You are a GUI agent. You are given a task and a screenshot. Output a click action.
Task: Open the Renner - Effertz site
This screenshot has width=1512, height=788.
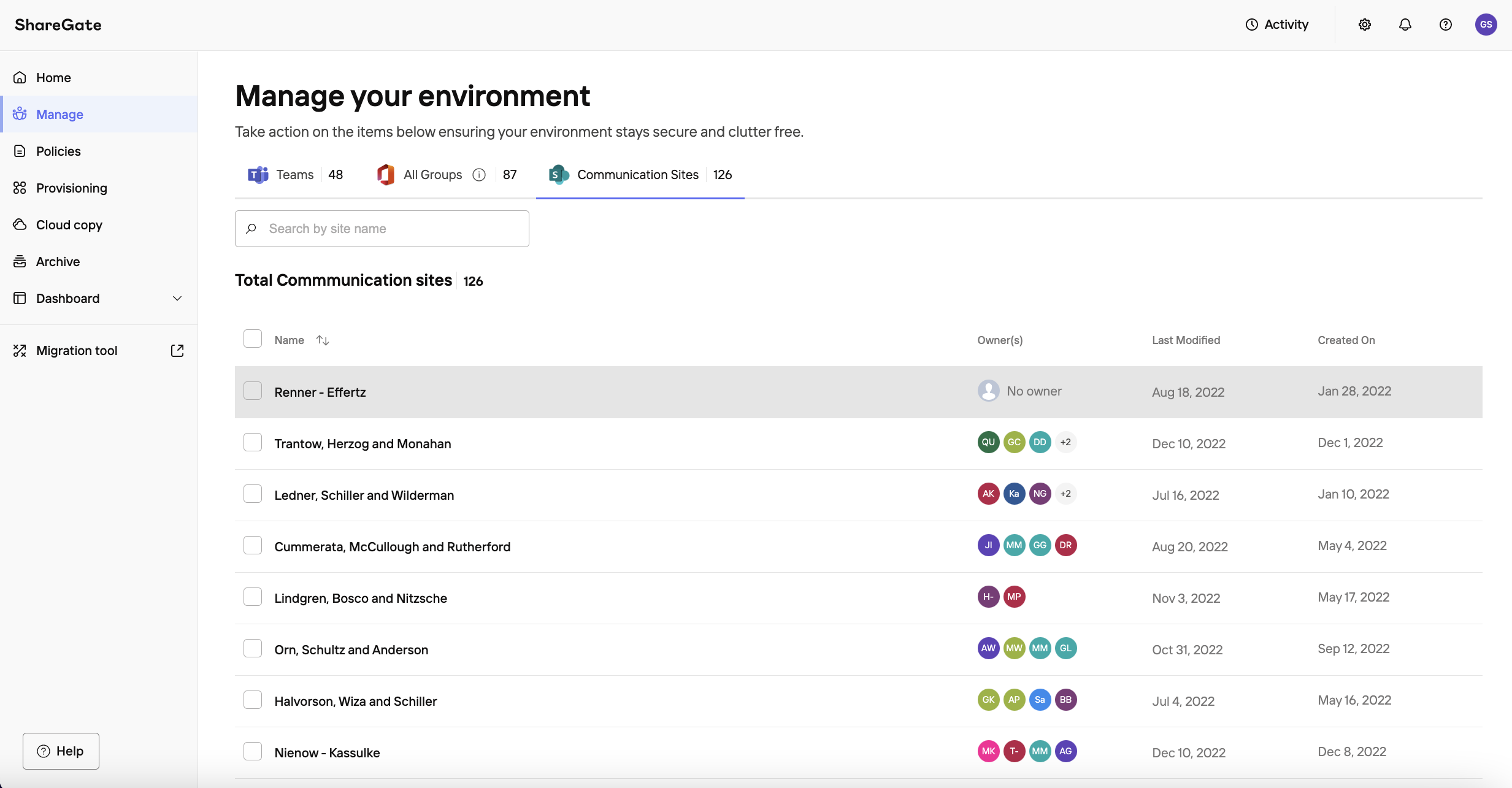pyautogui.click(x=320, y=392)
